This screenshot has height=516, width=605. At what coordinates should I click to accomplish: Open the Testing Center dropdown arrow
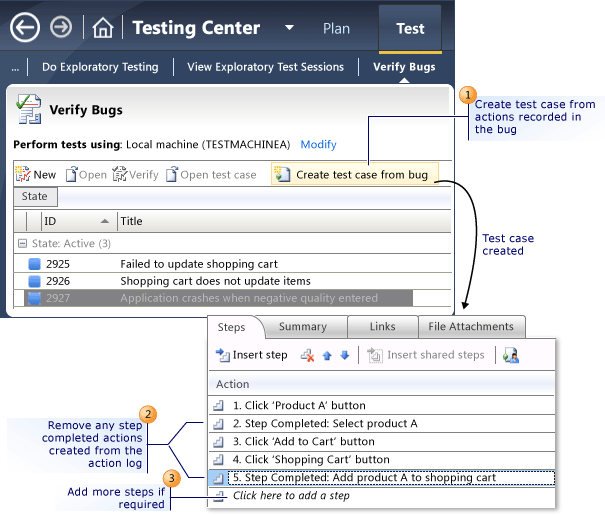pos(289,27)
